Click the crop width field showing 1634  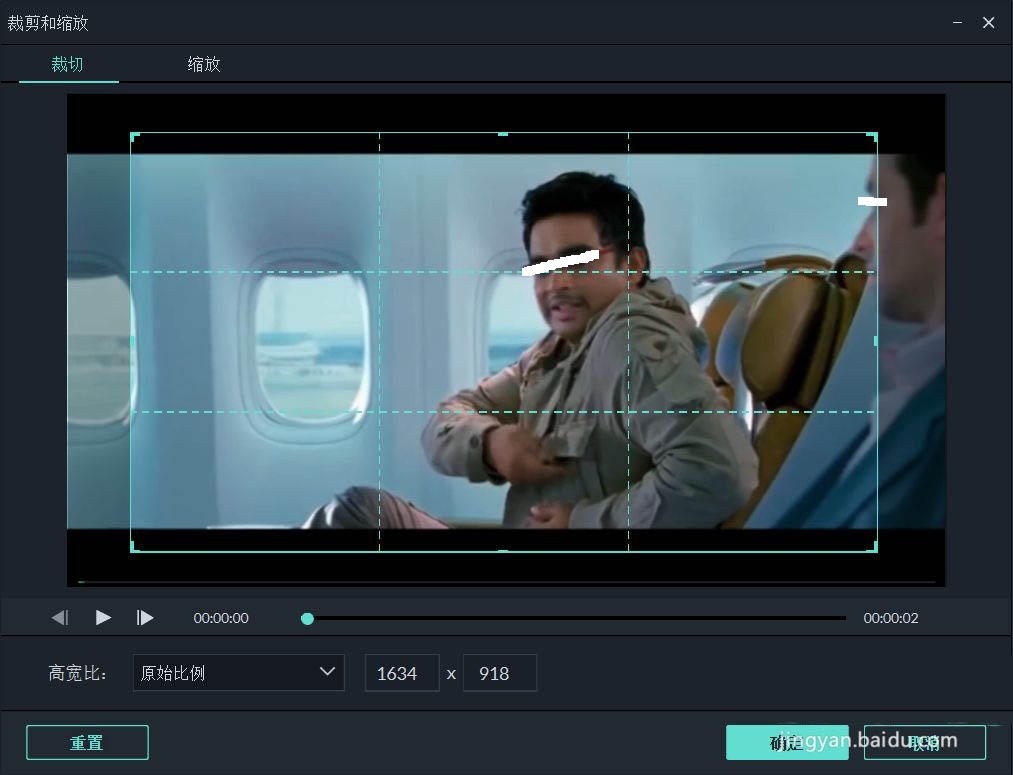402,673
